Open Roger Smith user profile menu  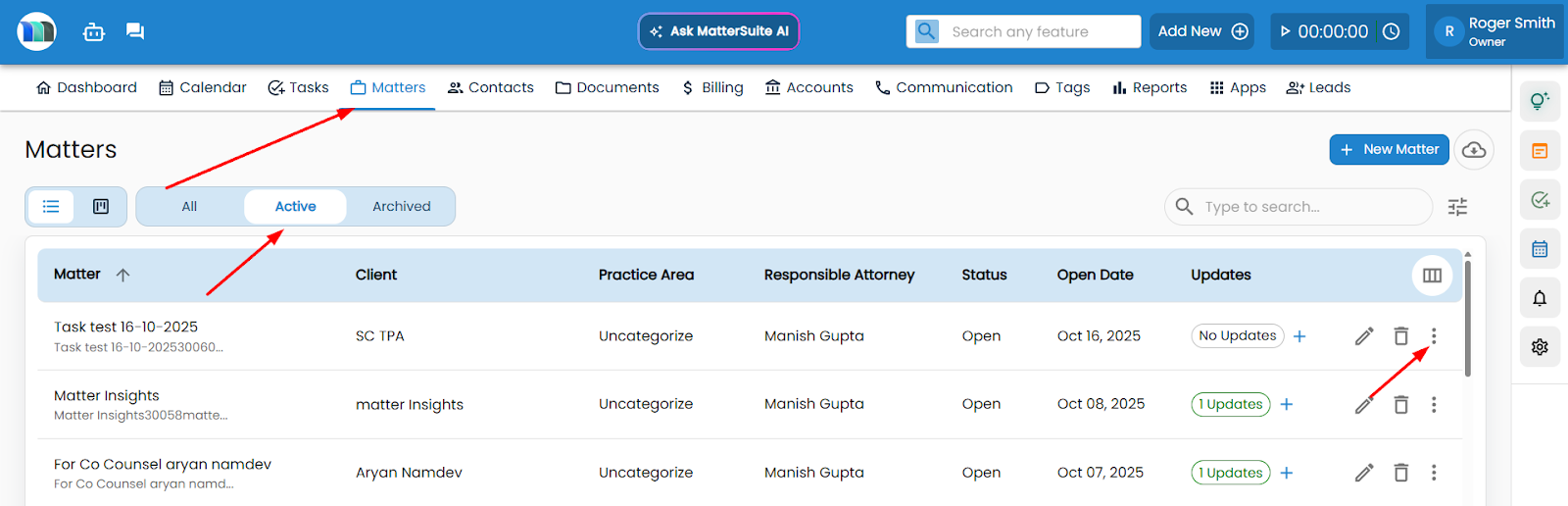[x=1494, y=31]
